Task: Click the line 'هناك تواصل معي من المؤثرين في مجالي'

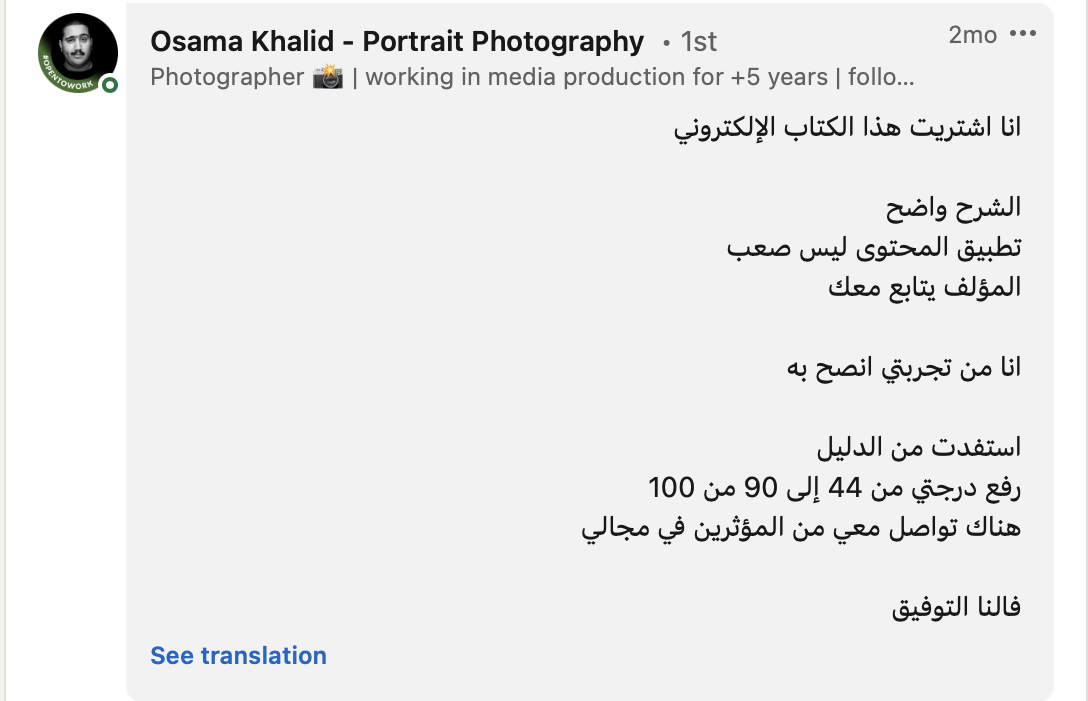Action: (801, 528)
